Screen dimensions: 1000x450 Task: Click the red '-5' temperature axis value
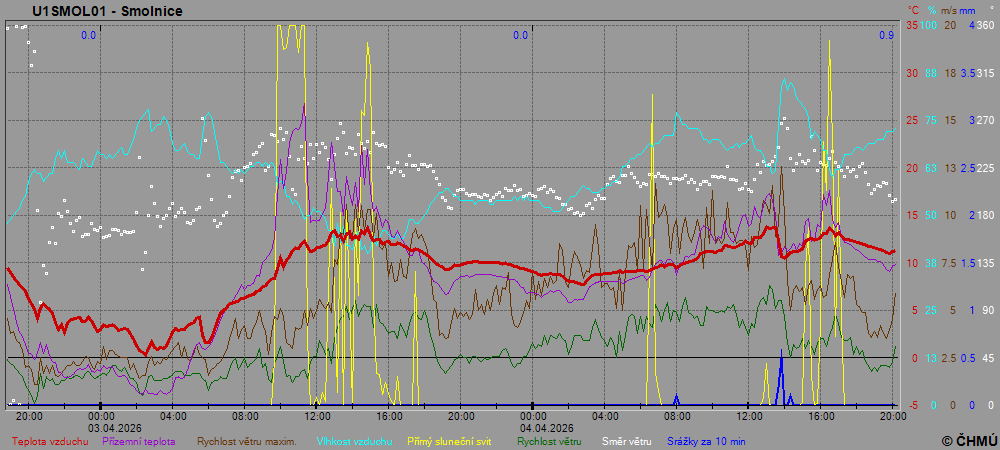[x=912, y=405]
